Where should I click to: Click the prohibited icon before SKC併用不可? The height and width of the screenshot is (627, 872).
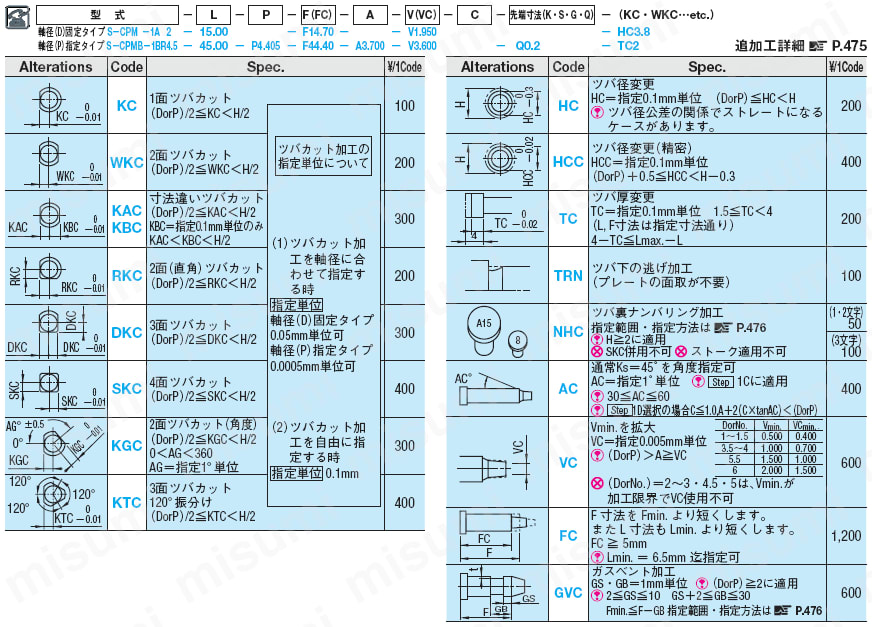coord(597,352)
